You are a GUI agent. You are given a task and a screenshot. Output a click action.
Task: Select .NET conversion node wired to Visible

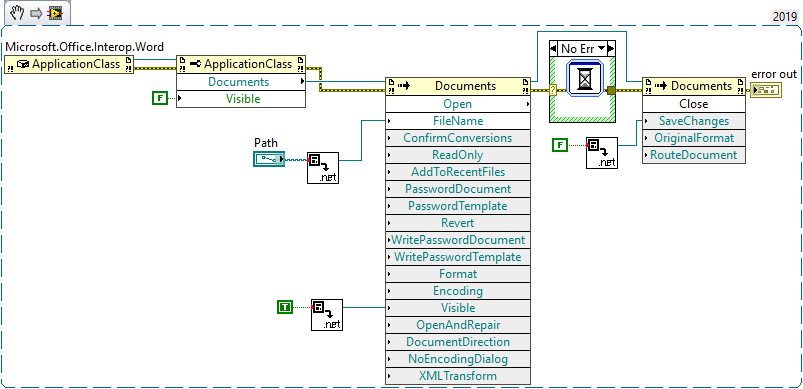[x=327, y=315]
